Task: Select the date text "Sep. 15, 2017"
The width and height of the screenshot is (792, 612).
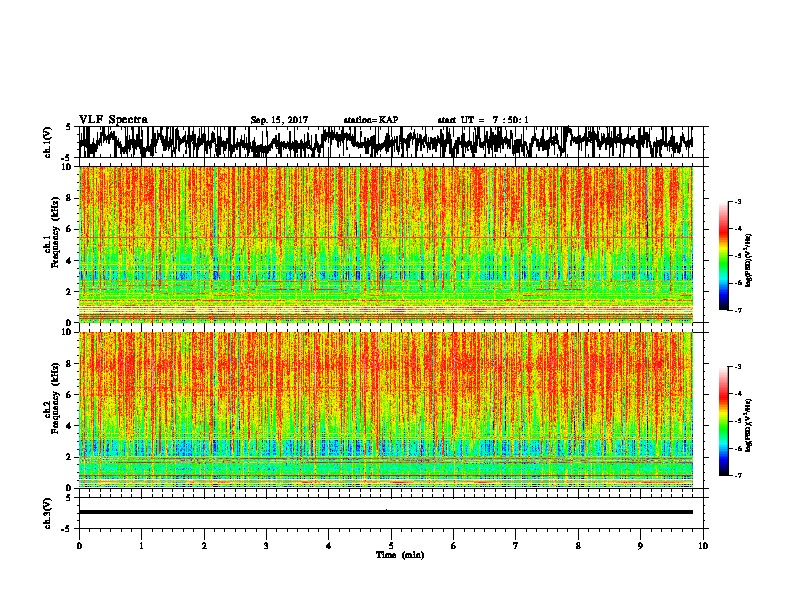Action: pos(279,120)
